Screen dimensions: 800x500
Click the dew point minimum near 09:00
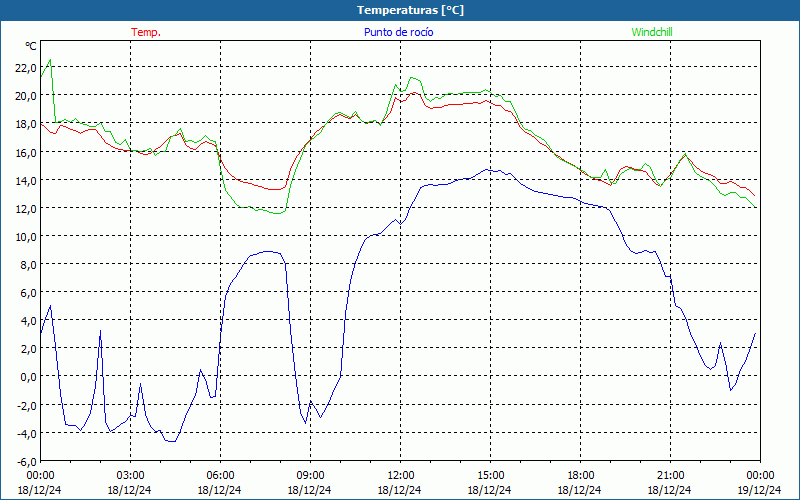(x=305, y=422)
